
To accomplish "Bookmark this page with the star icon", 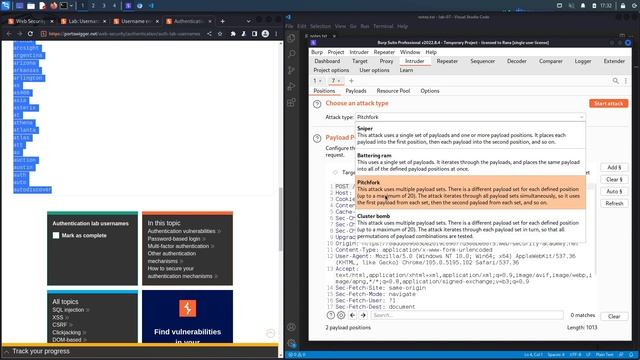I will (220, 34).
